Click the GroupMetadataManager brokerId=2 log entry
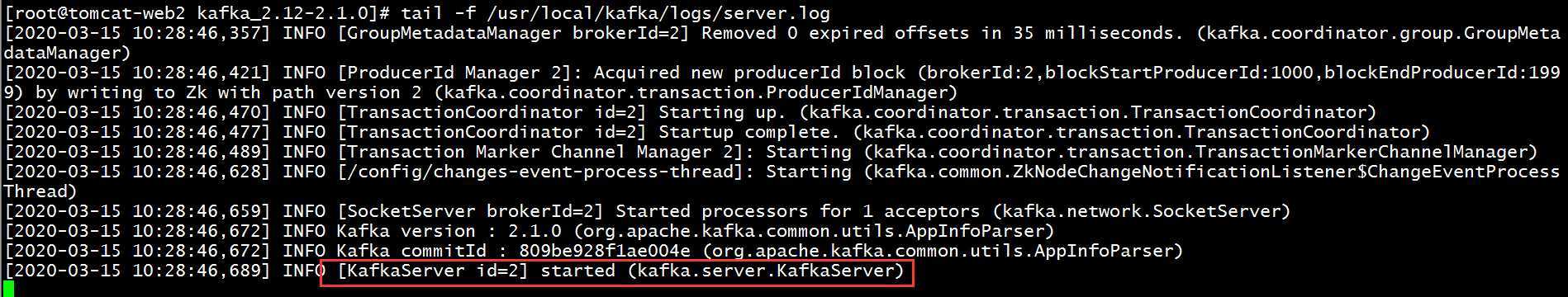This screenshot has width=1568, height=297. click(782, 43)
